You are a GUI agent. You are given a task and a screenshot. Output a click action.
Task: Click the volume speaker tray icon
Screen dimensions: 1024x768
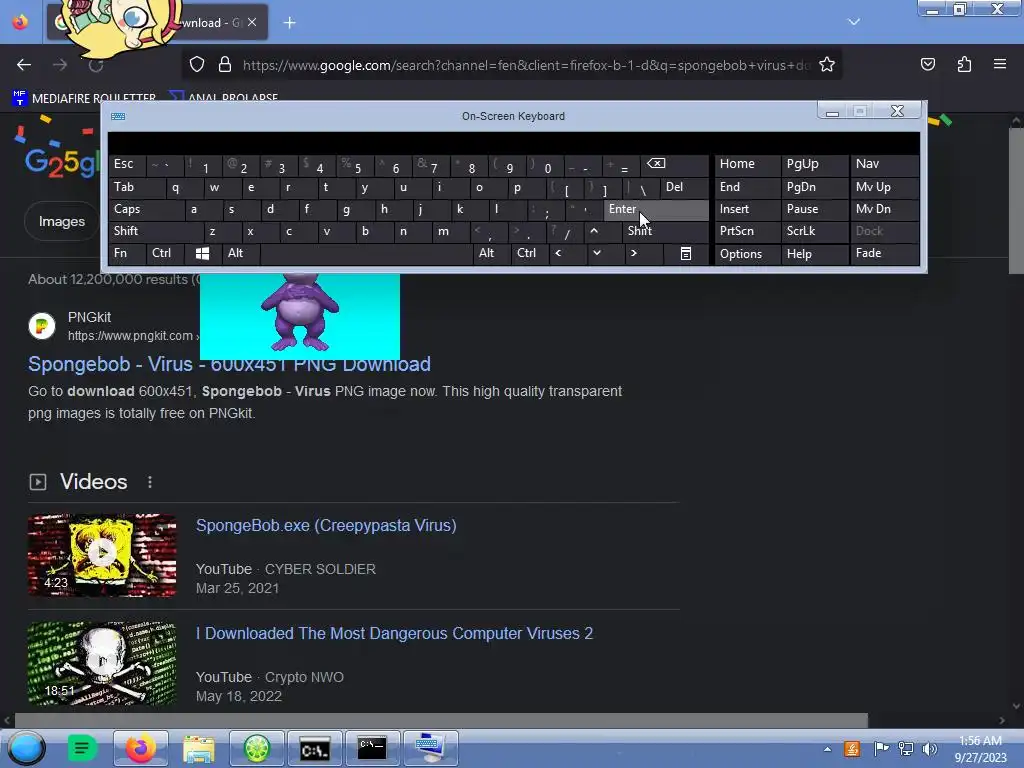[x=930, y=749]
